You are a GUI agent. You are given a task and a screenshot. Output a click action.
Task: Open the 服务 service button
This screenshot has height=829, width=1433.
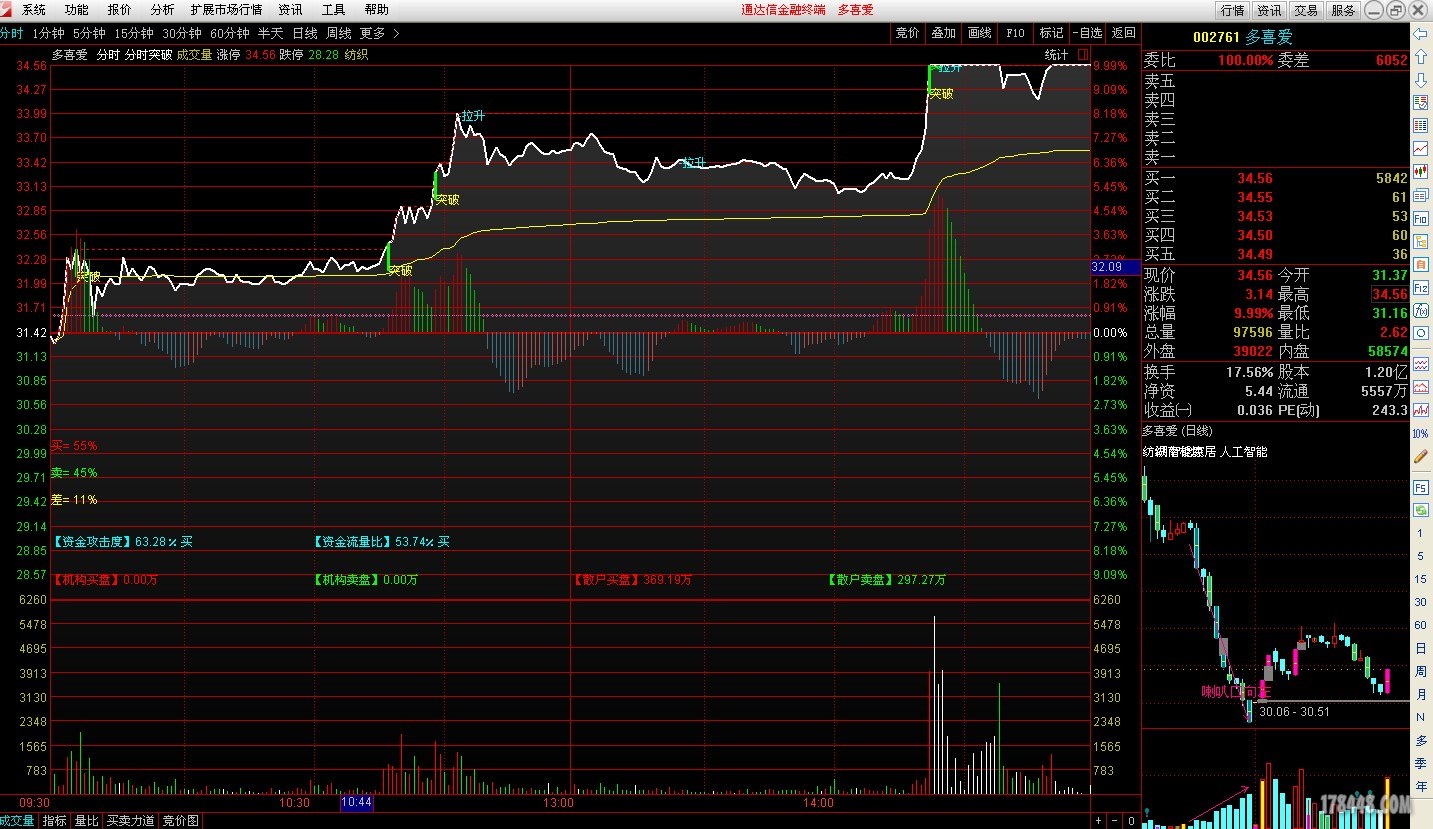[1343, 10]
